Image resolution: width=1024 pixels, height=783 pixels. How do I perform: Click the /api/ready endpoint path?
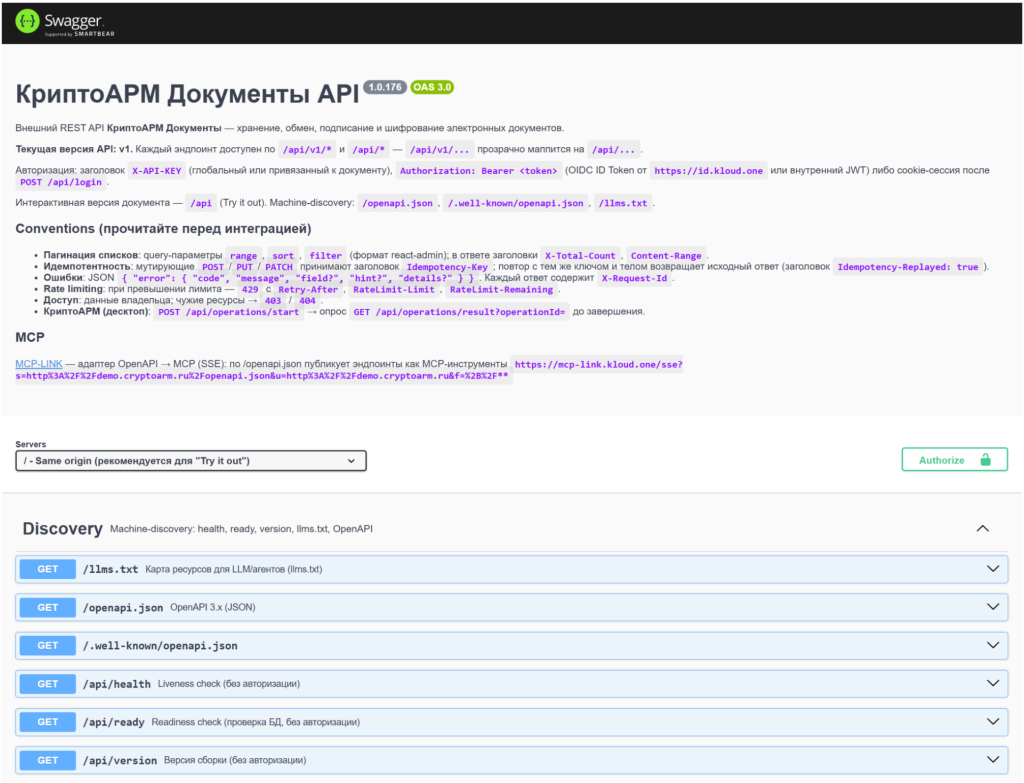click(x=114, y=722)
